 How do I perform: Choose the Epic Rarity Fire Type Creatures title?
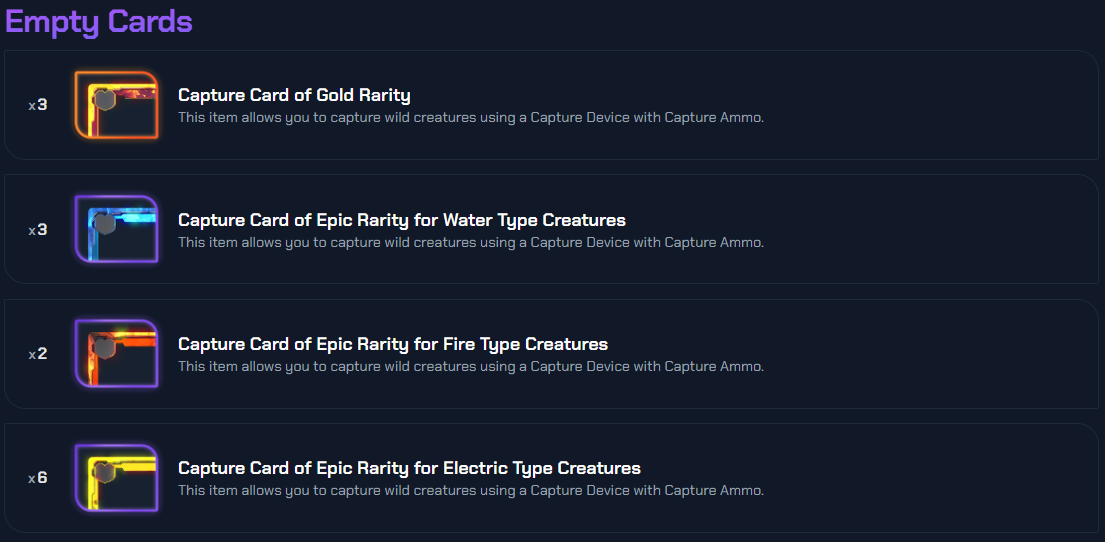(x=392, y=344)
